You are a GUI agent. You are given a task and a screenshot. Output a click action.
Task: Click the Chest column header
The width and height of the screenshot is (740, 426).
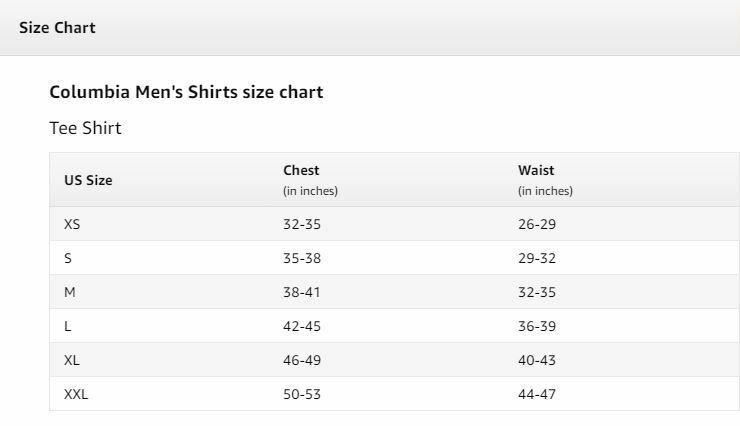301,170
